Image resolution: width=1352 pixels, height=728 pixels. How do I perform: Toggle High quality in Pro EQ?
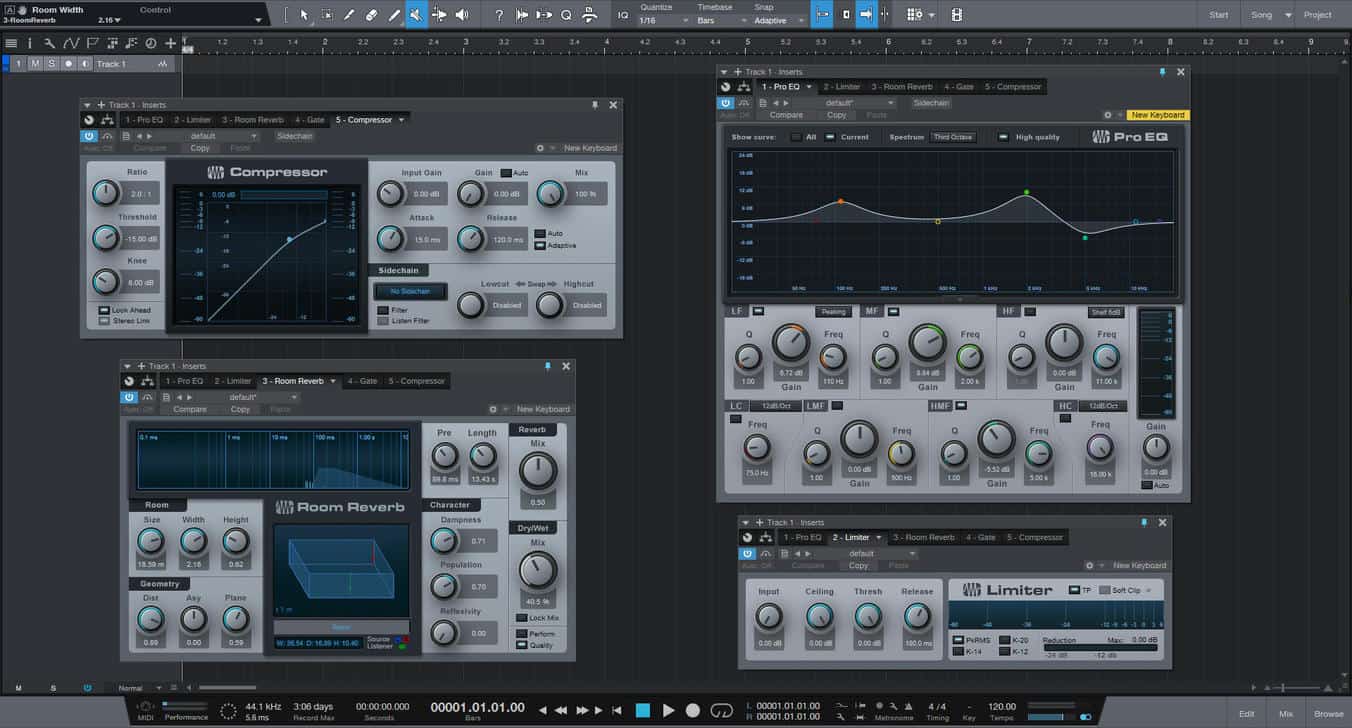(x=1003, y=137)
